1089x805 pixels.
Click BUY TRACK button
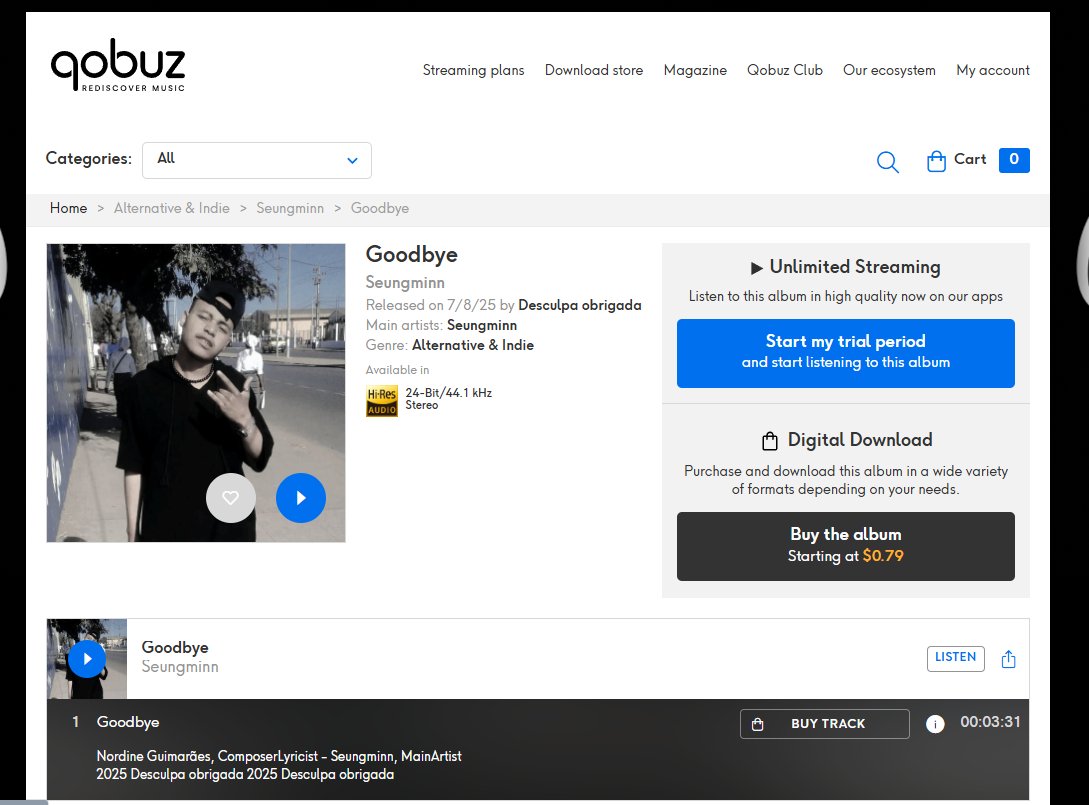coord(824,724)
